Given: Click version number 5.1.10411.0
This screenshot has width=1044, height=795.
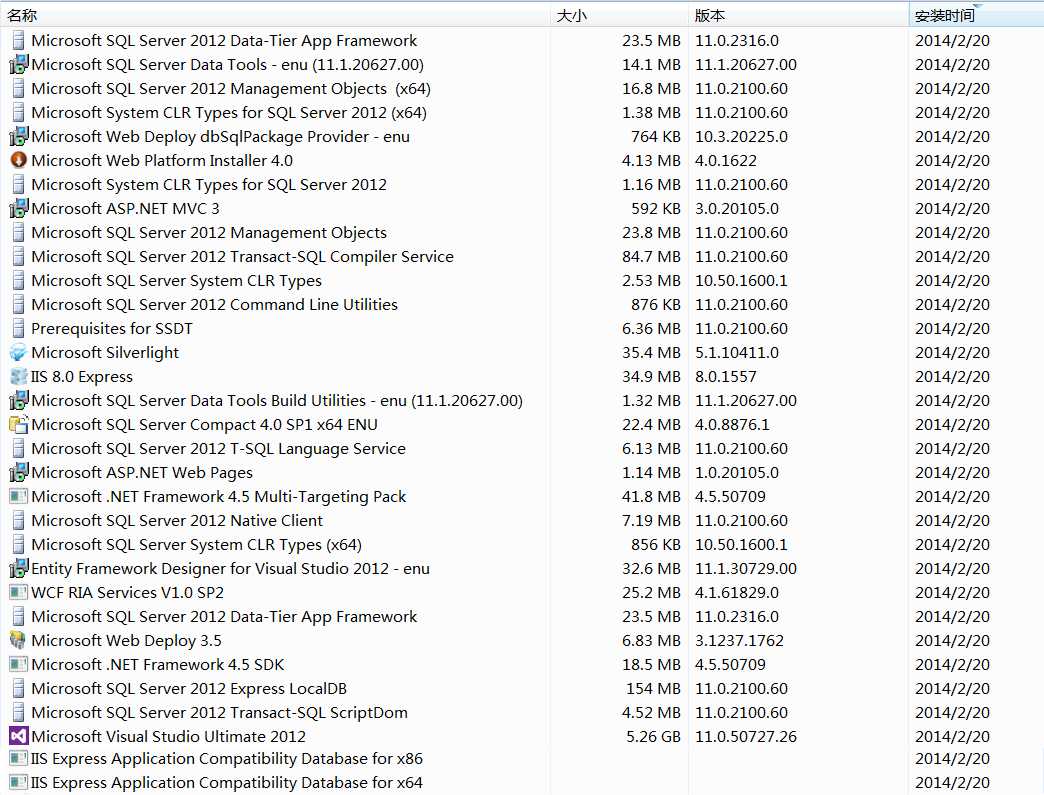Looking at the screenshot, I should pos(737,352).
